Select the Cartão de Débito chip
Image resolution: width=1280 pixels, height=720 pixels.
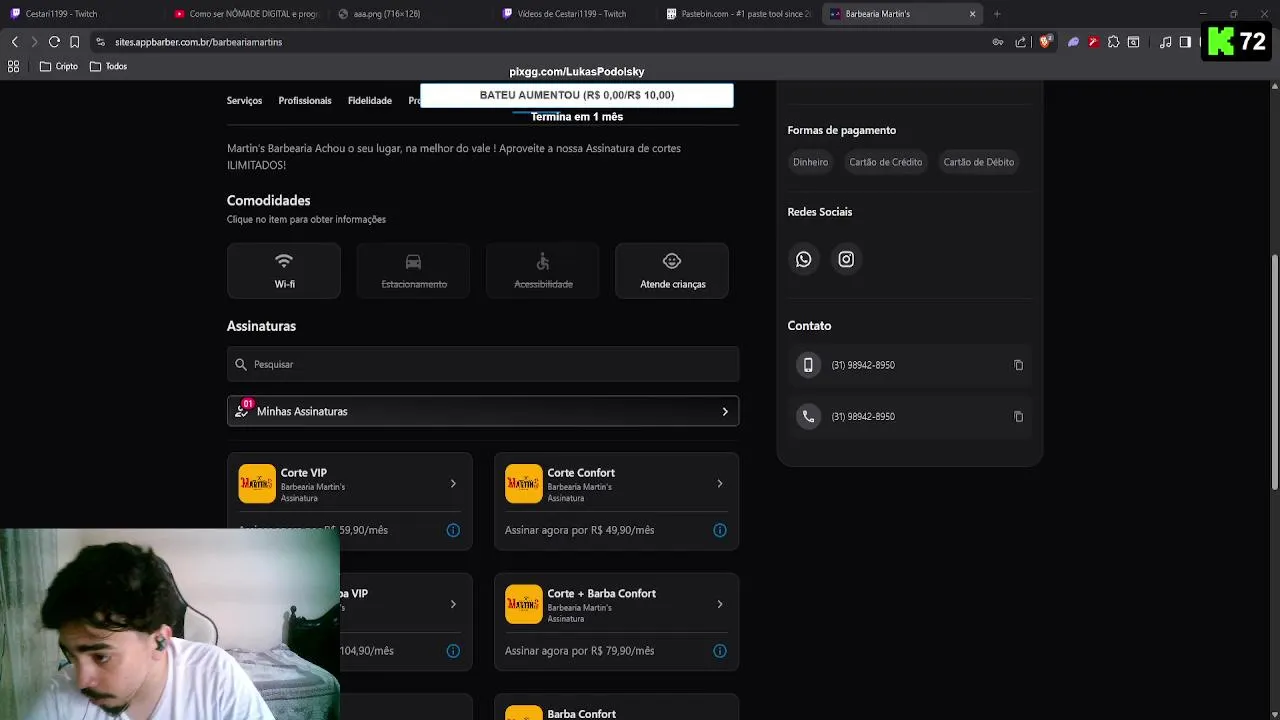point(978,162)
